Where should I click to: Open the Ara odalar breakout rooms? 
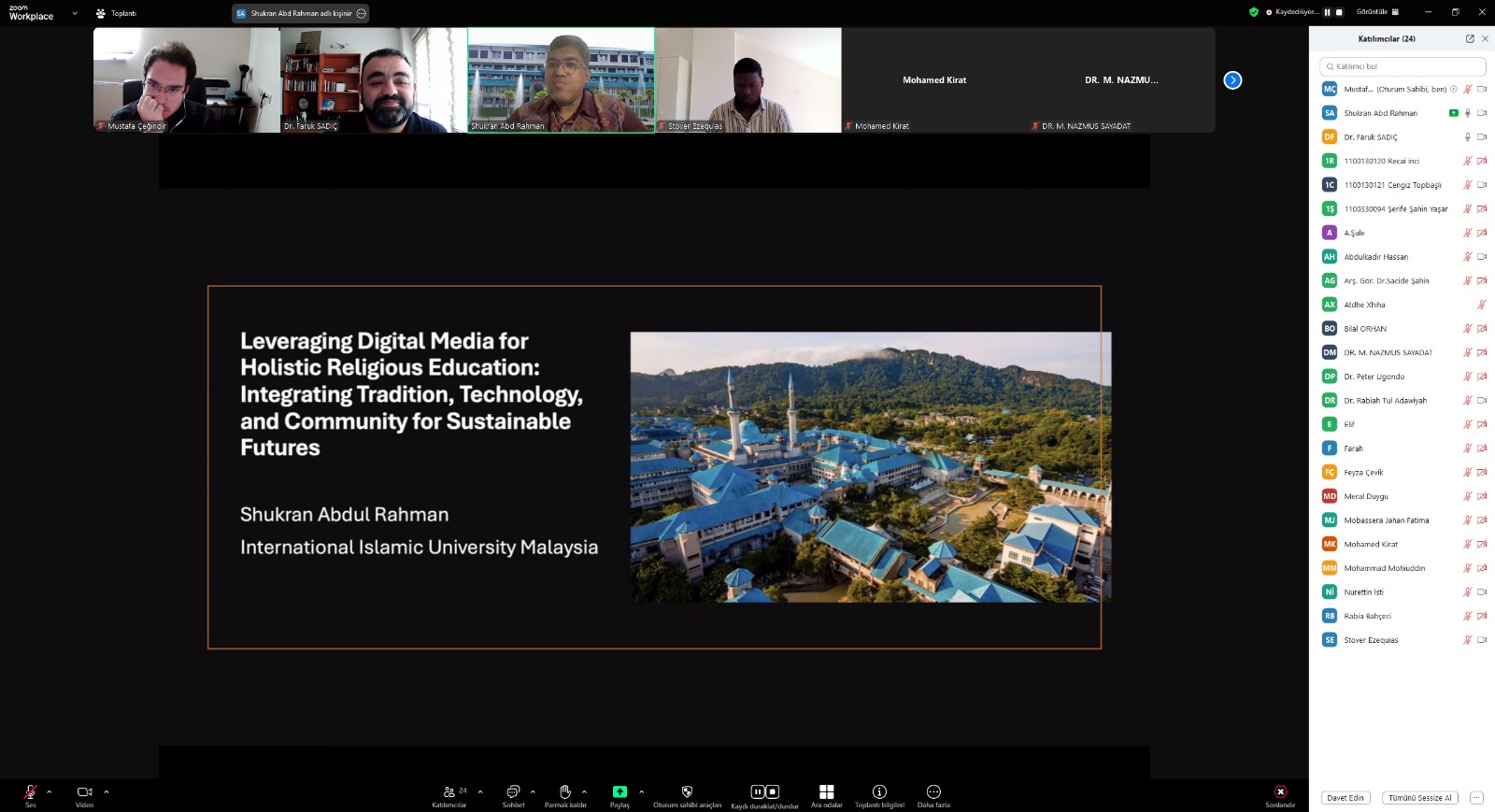point(826,792)
